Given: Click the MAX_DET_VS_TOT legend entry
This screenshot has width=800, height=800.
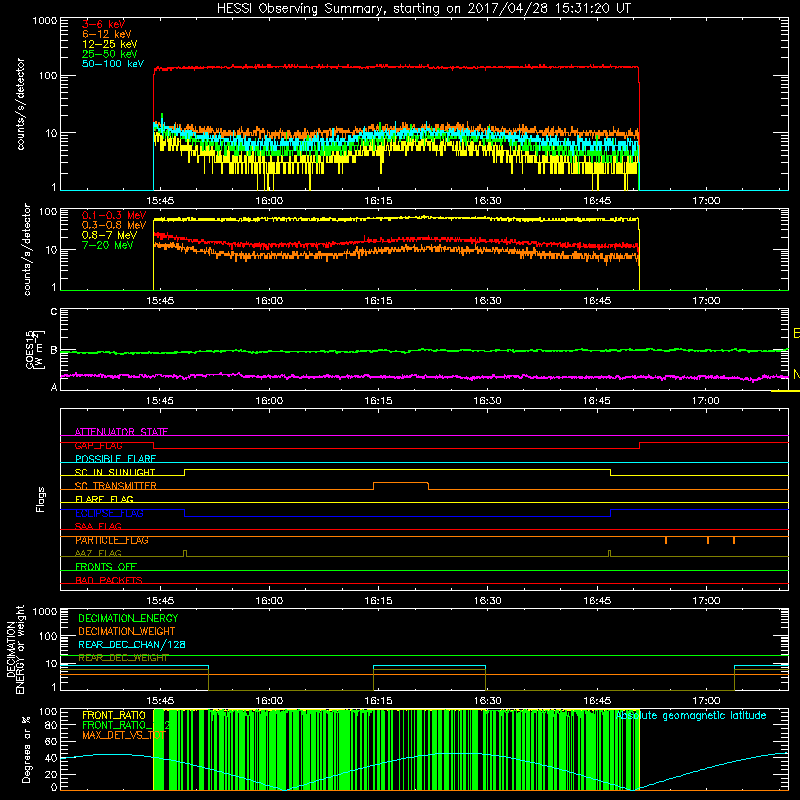Looking at the screenshot, I should (124, 735).
